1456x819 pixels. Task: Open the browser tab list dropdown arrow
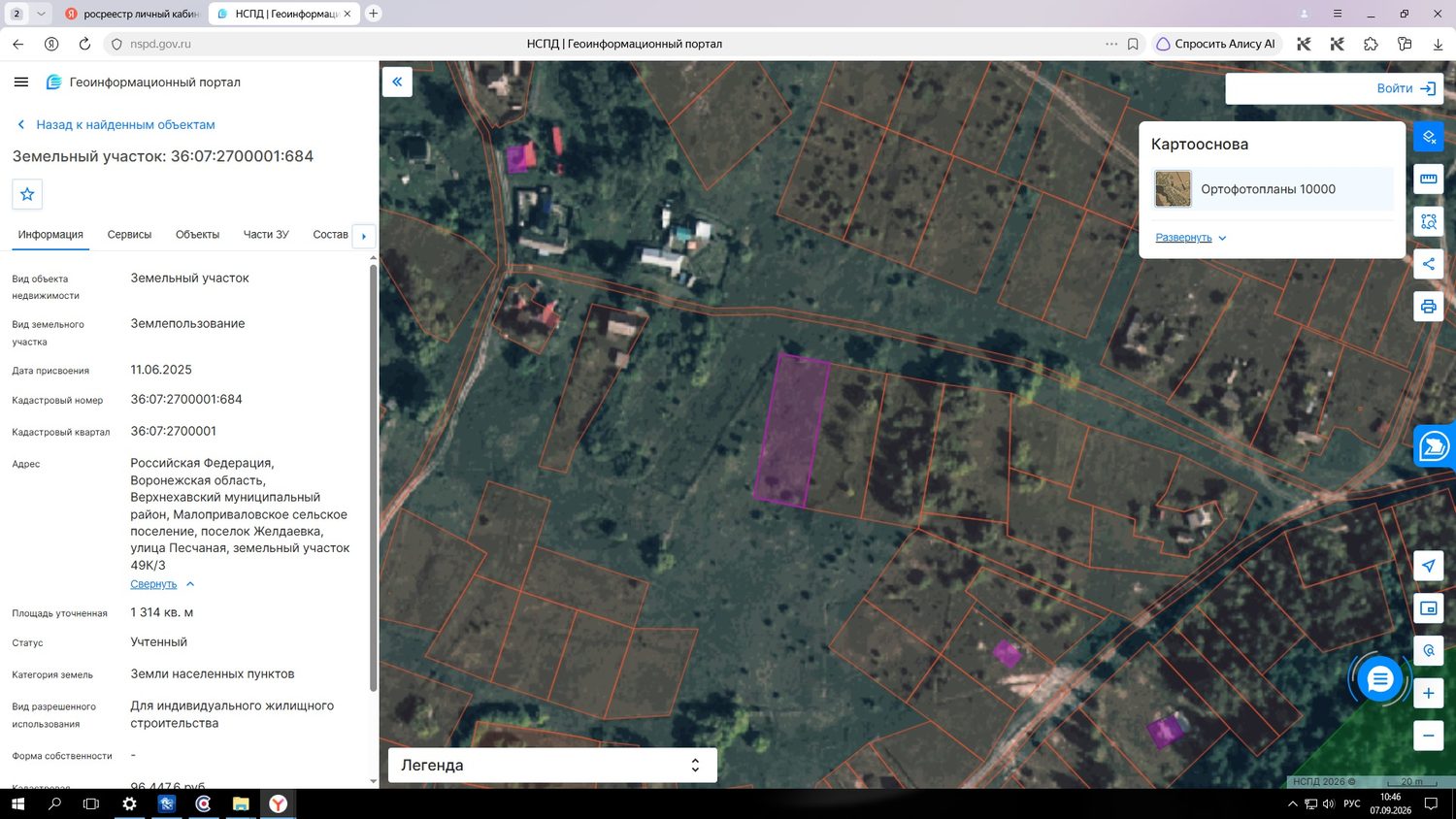[41, 14]
